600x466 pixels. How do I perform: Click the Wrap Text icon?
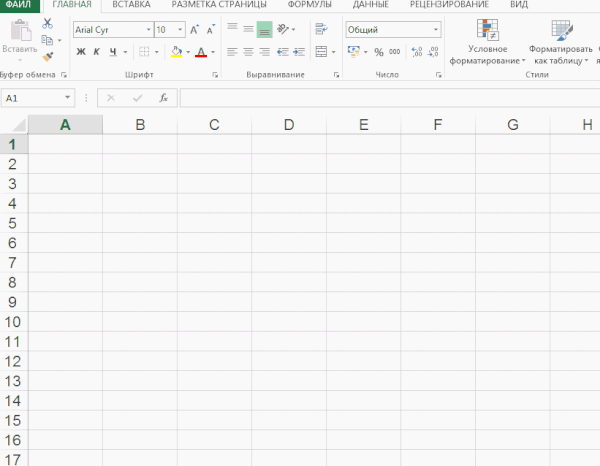coord(321,29)
